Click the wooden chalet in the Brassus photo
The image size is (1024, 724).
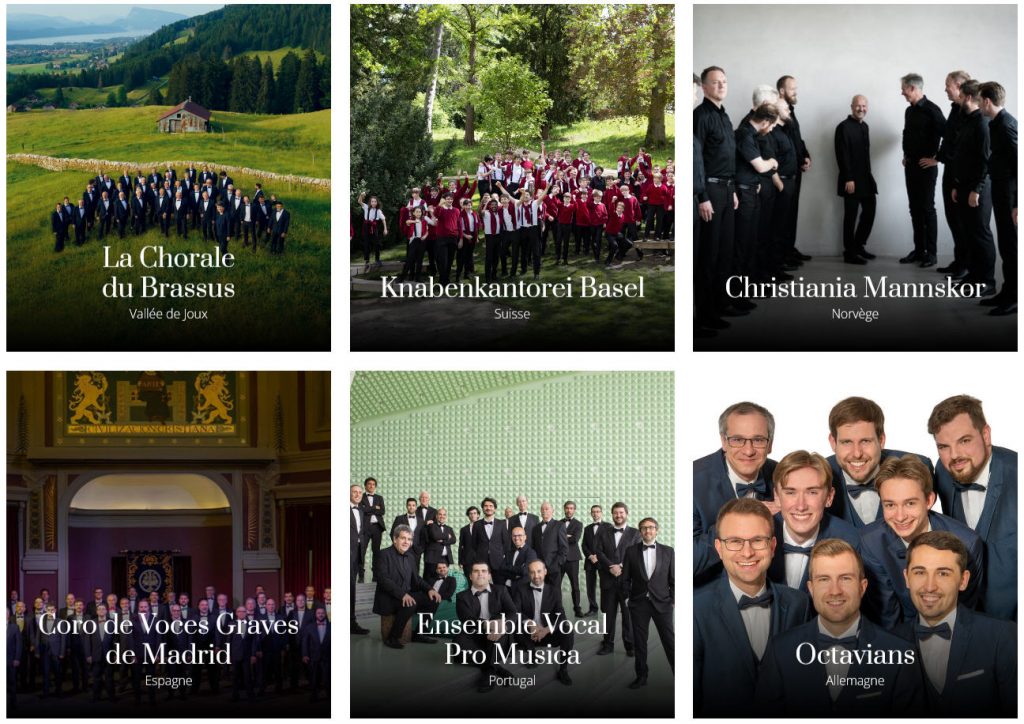pyautogui.click(x=184, y=116)
